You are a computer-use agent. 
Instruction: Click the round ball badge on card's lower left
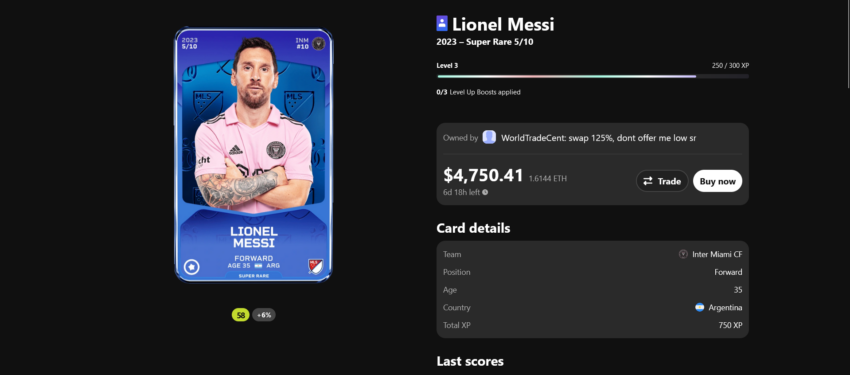pos(192,267)
